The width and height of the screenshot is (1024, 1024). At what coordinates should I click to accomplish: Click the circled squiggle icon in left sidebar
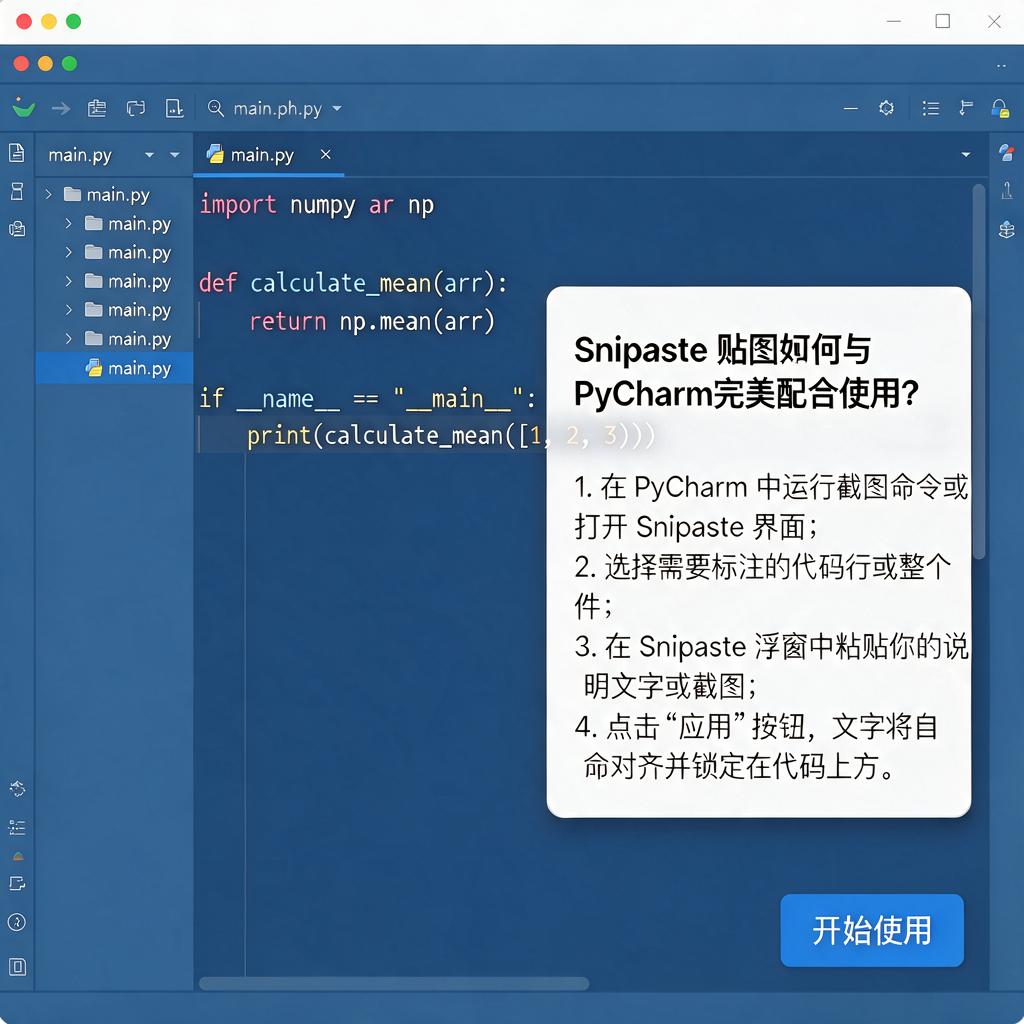click(17, 922)
